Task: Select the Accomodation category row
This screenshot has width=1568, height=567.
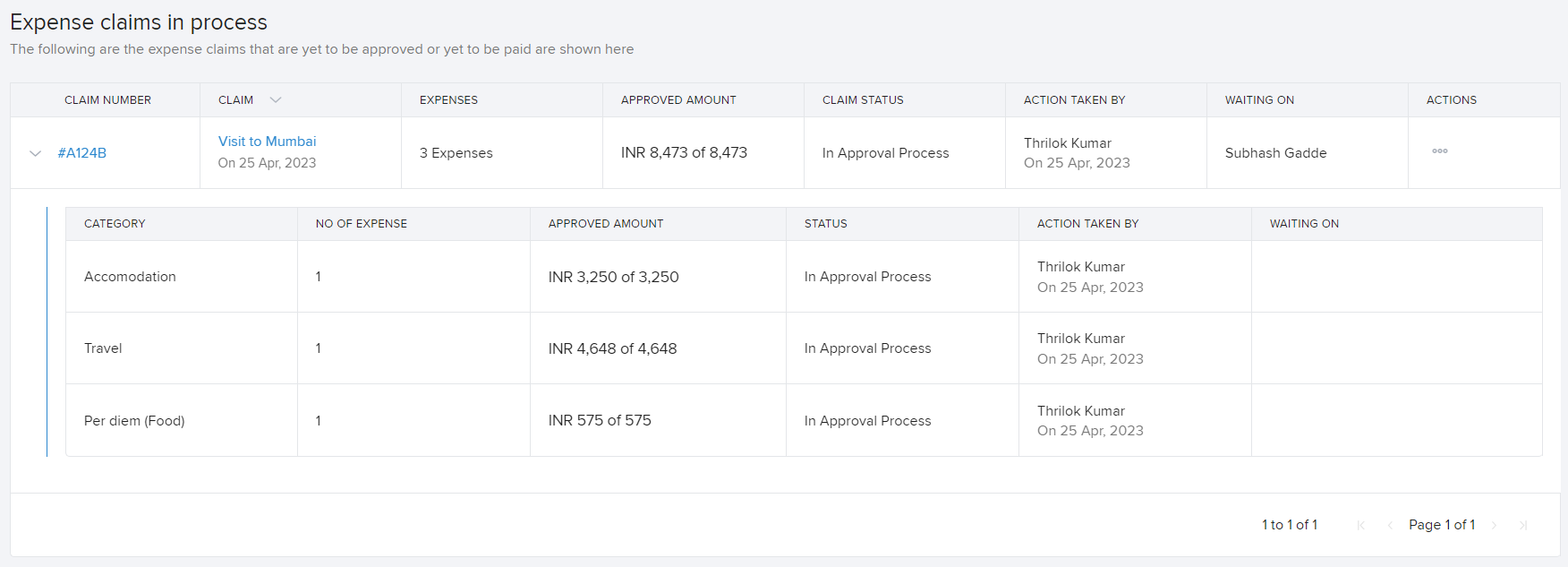Action: (130, 277)
